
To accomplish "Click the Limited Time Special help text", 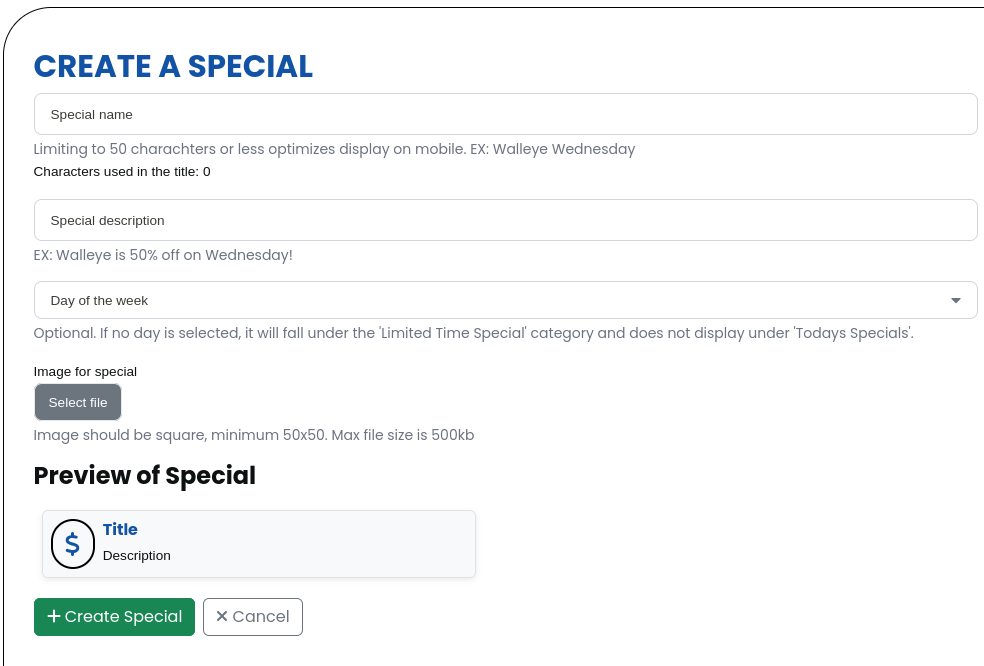I will [474, 333].
